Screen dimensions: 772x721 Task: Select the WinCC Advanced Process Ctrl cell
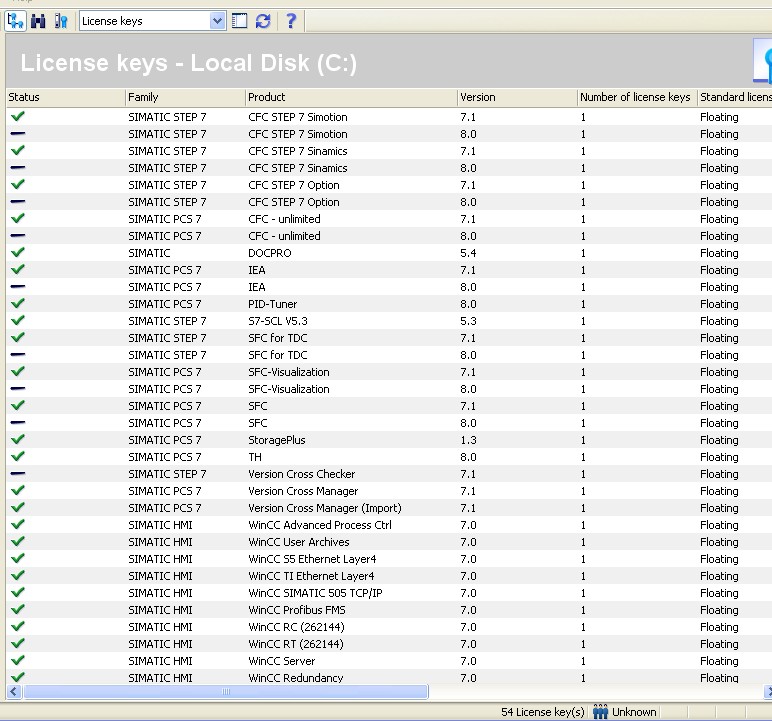coord(320,525)
